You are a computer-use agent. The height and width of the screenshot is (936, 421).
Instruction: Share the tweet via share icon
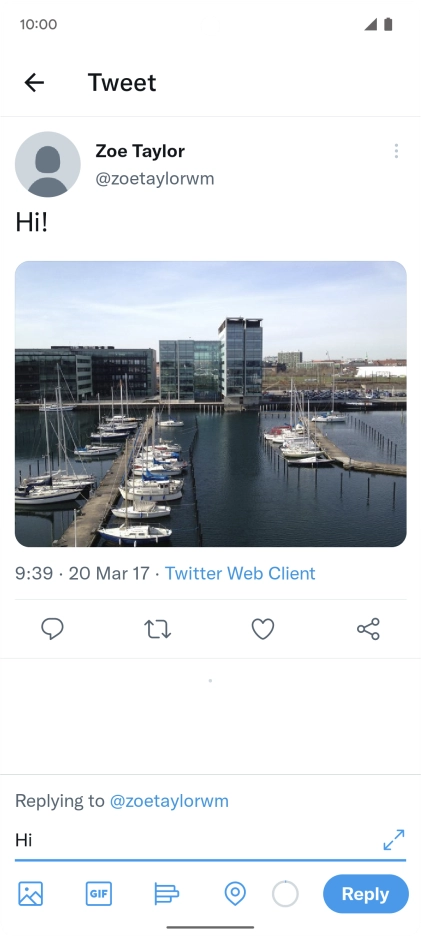click(x=368, y=629)
